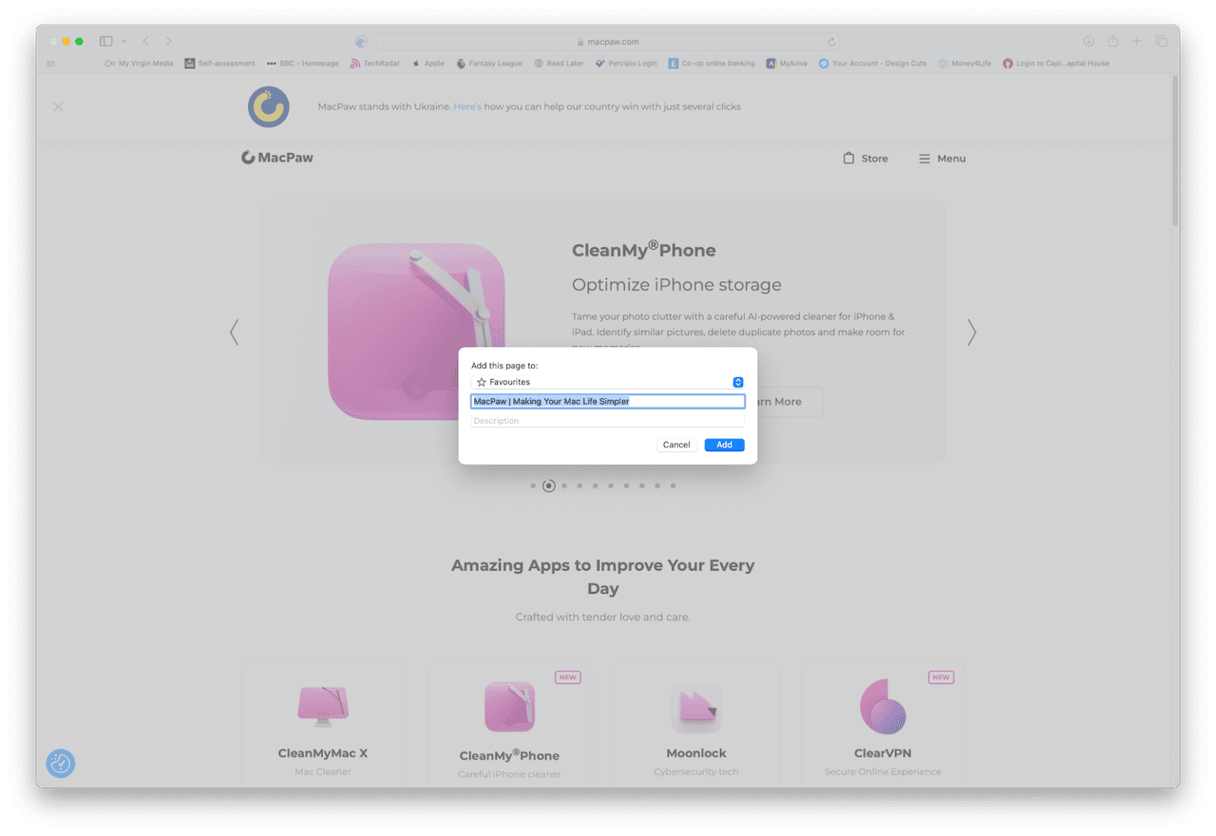Viewport: 1216px width, 836px height.
Task: Click 'Amazing Apps to Improve Your Every Day' heading
Action: point(603,577)
